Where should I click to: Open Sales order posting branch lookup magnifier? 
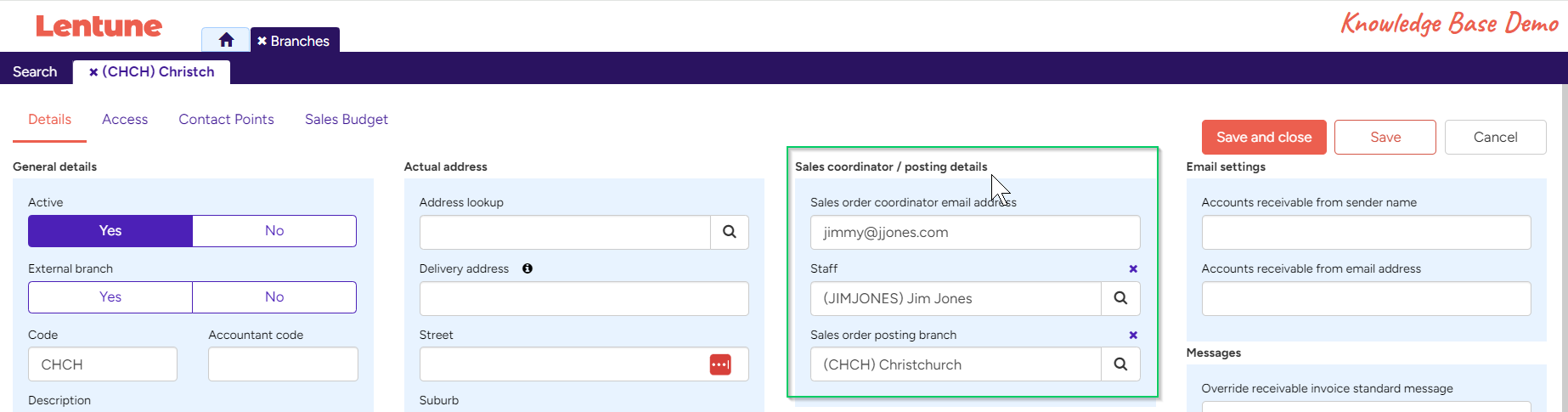(1120, 364)
